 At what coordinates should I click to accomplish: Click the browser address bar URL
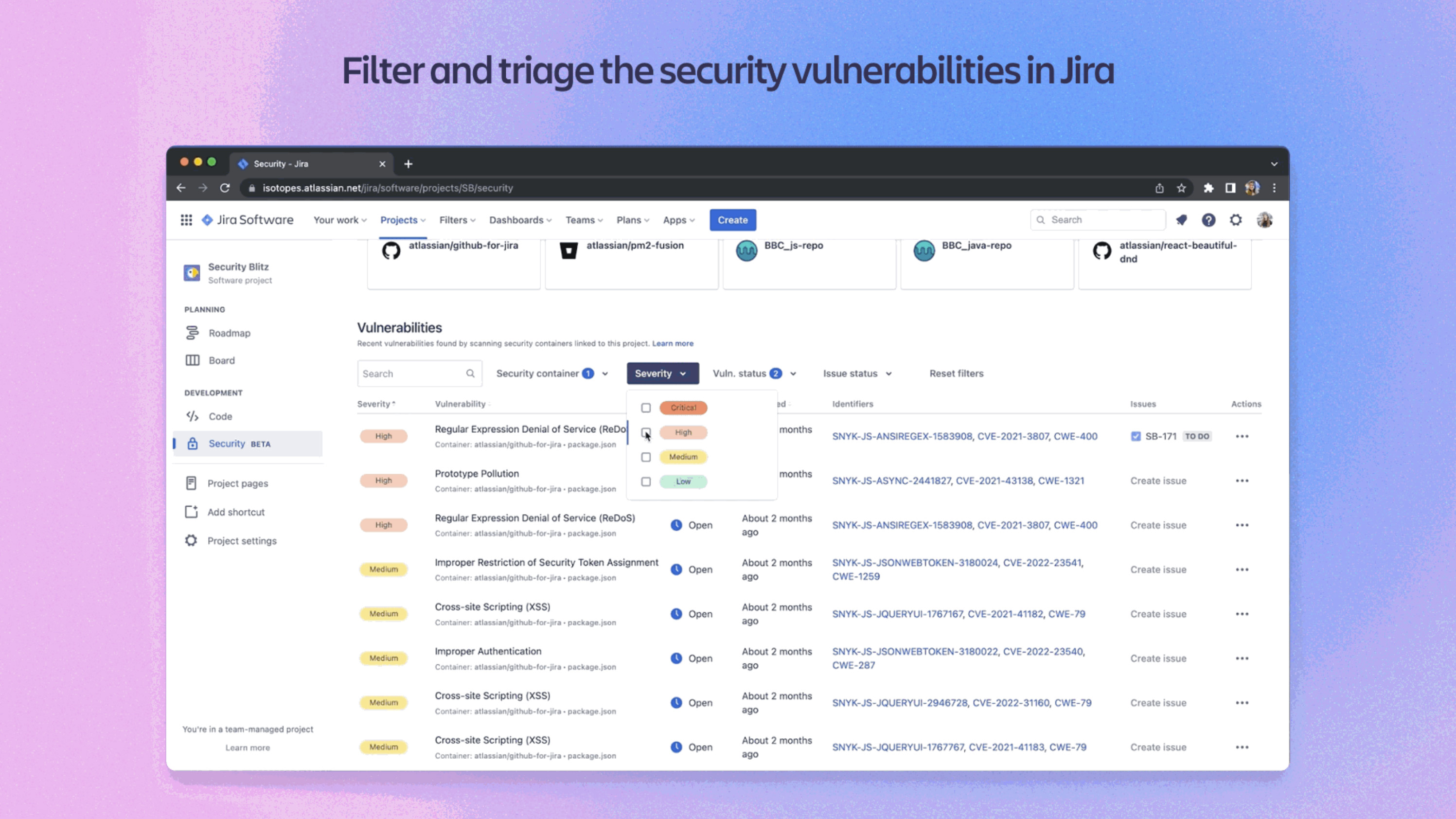click(388, 188)
